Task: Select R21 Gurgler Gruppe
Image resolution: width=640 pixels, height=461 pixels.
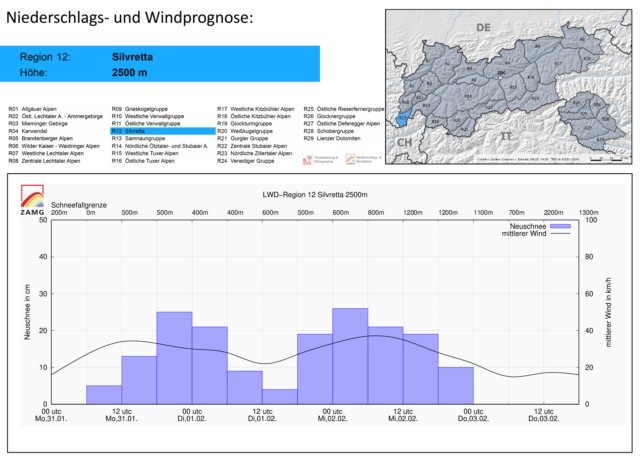Action: 242,138
